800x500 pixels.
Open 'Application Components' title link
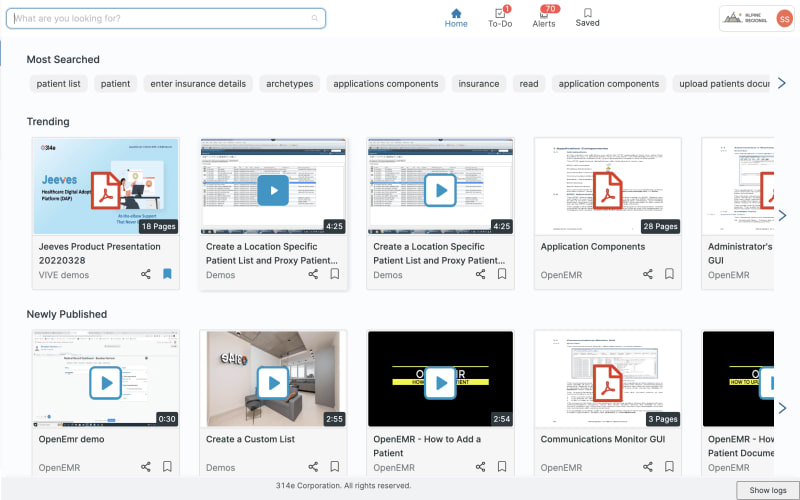pyautogui.click(x=592, y=246)
